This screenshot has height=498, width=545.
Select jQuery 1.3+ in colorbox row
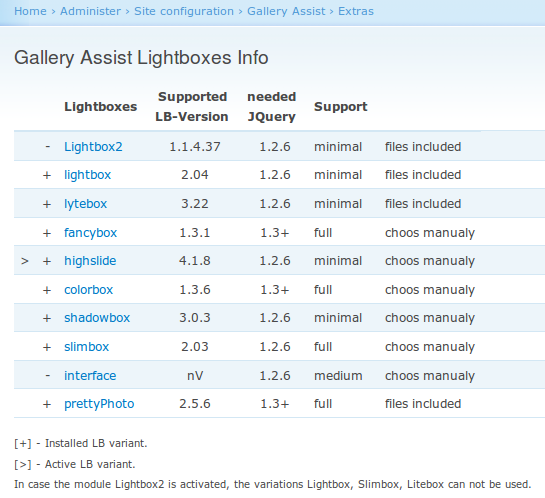tap(275, 290)
